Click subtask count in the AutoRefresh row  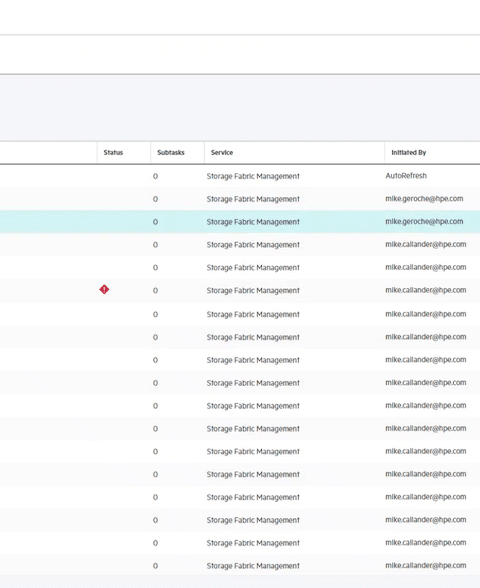click(155, 176)
